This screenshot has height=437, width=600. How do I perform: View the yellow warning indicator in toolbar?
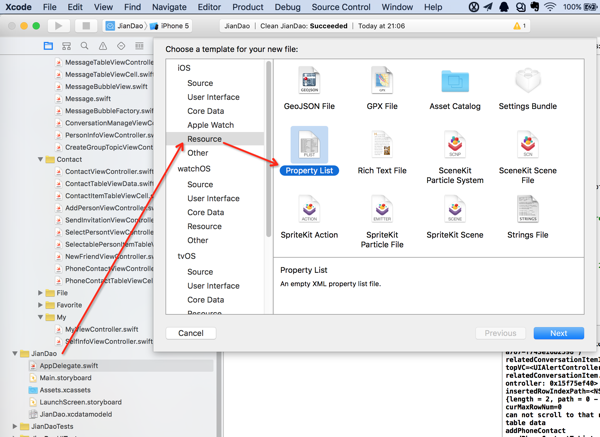point(519,26)
